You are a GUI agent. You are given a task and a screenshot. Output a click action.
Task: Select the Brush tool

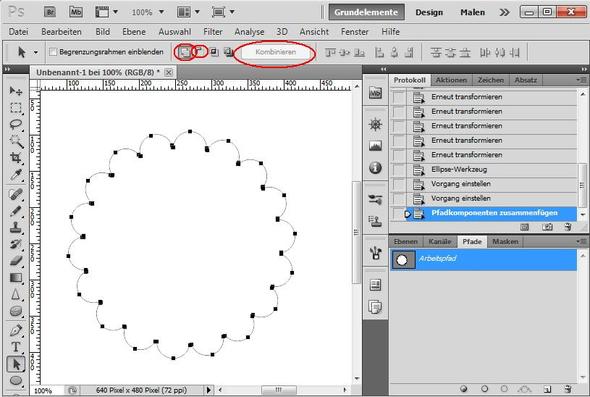click(15, 211)
